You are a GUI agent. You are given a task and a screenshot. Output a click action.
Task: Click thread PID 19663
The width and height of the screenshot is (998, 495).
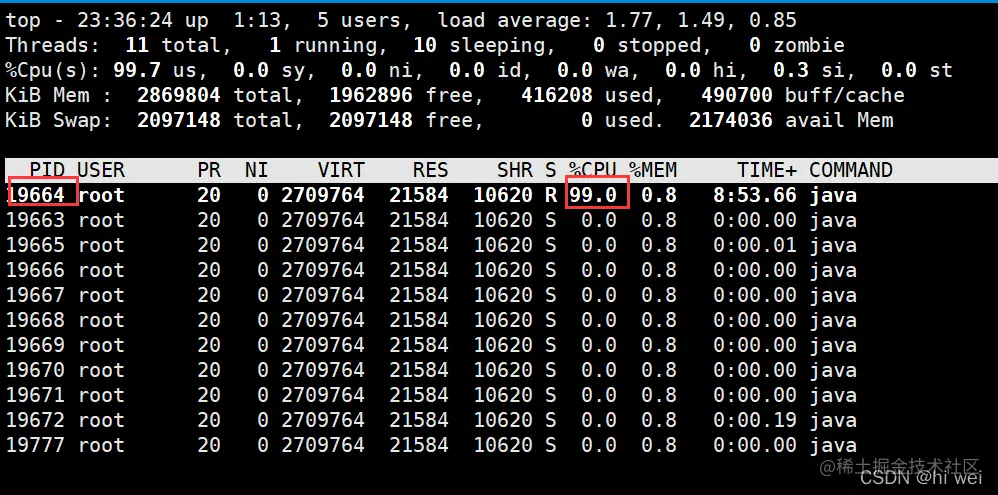pyautogui.click(x=36, y=220)
